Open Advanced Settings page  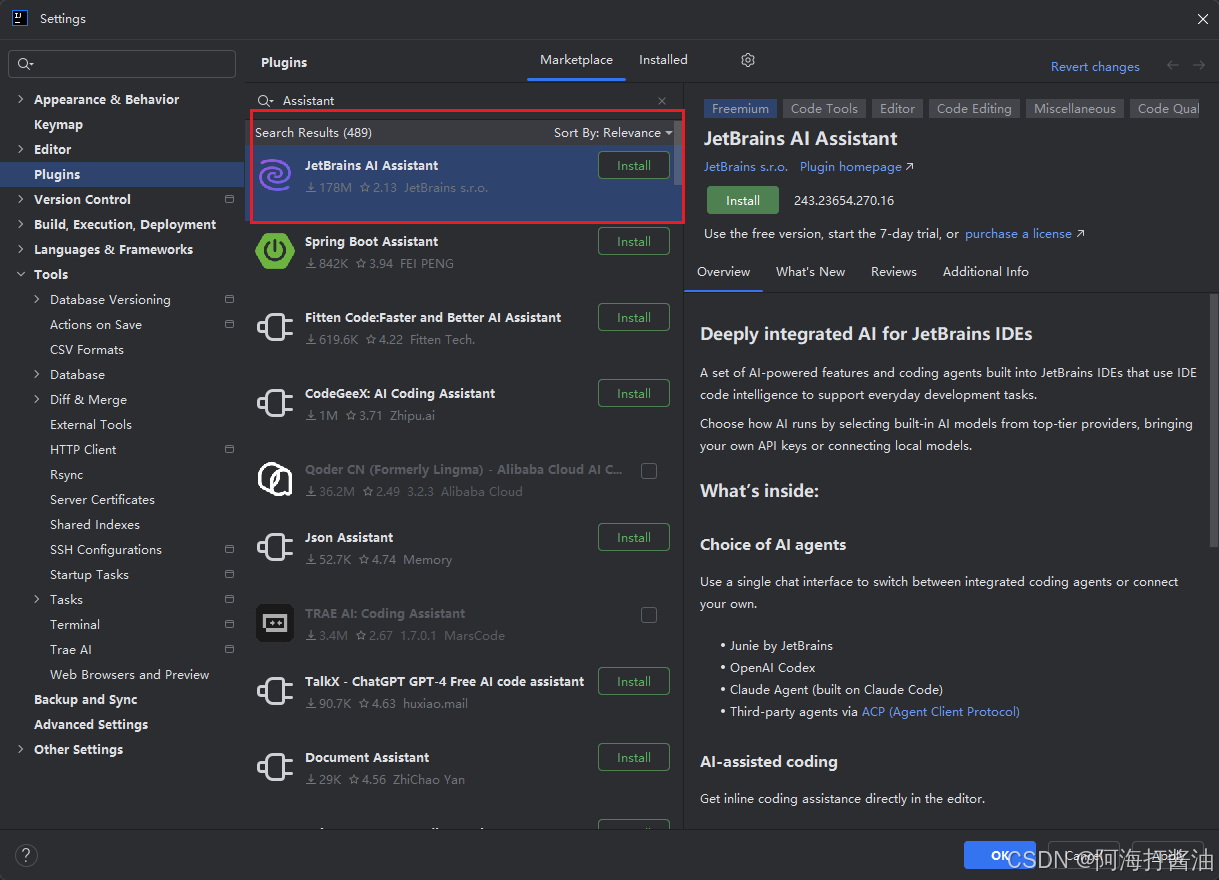pyautogui.click(x=91, y=725)
